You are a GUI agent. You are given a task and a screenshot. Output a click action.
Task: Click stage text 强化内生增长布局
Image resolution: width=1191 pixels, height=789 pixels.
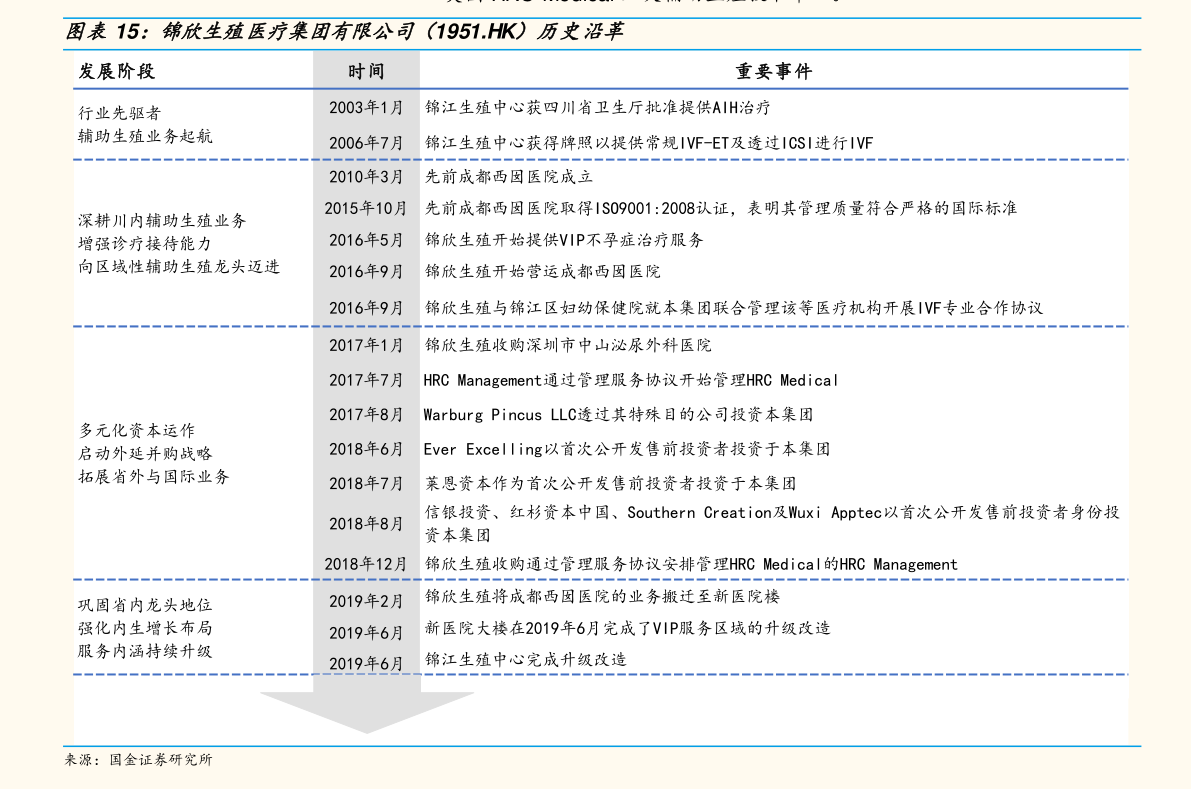click(x=145, y=628)
